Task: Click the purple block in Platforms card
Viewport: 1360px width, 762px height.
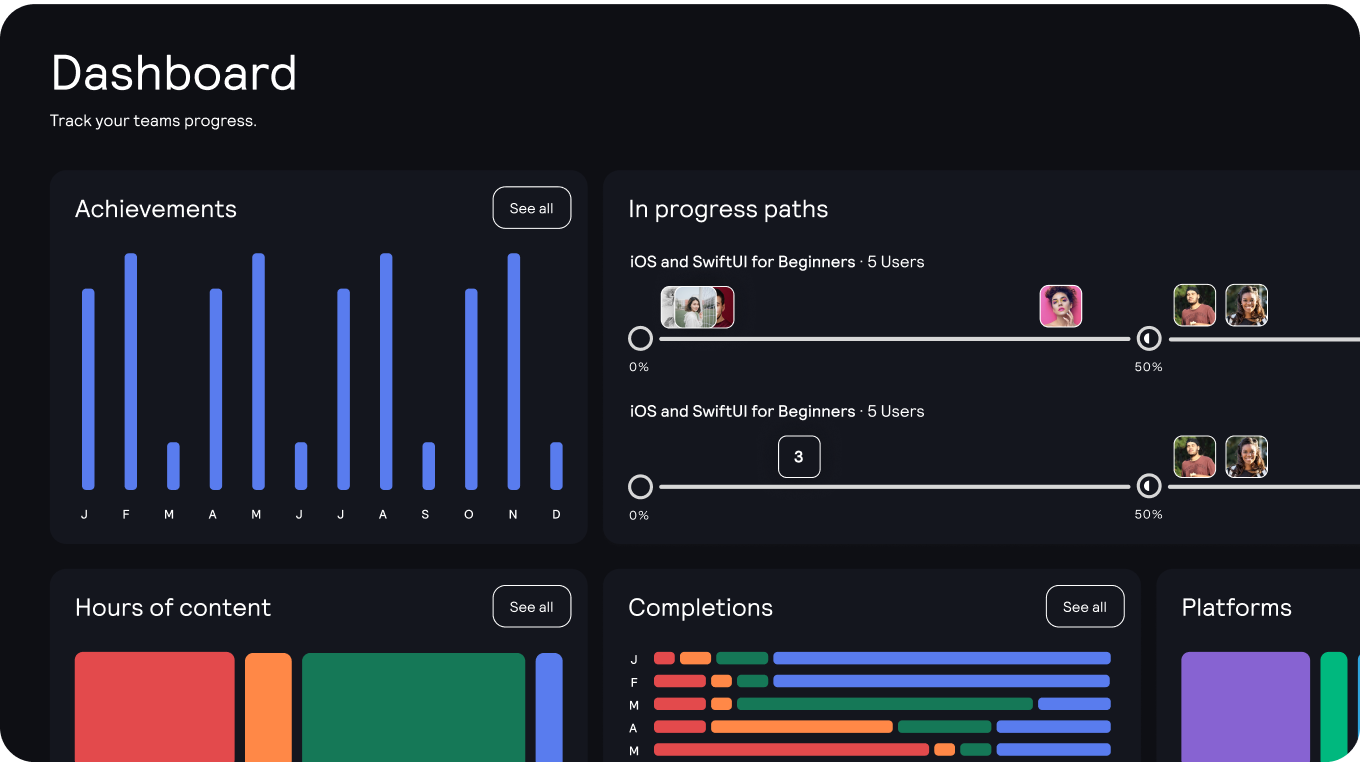Action: (1245, 707)
